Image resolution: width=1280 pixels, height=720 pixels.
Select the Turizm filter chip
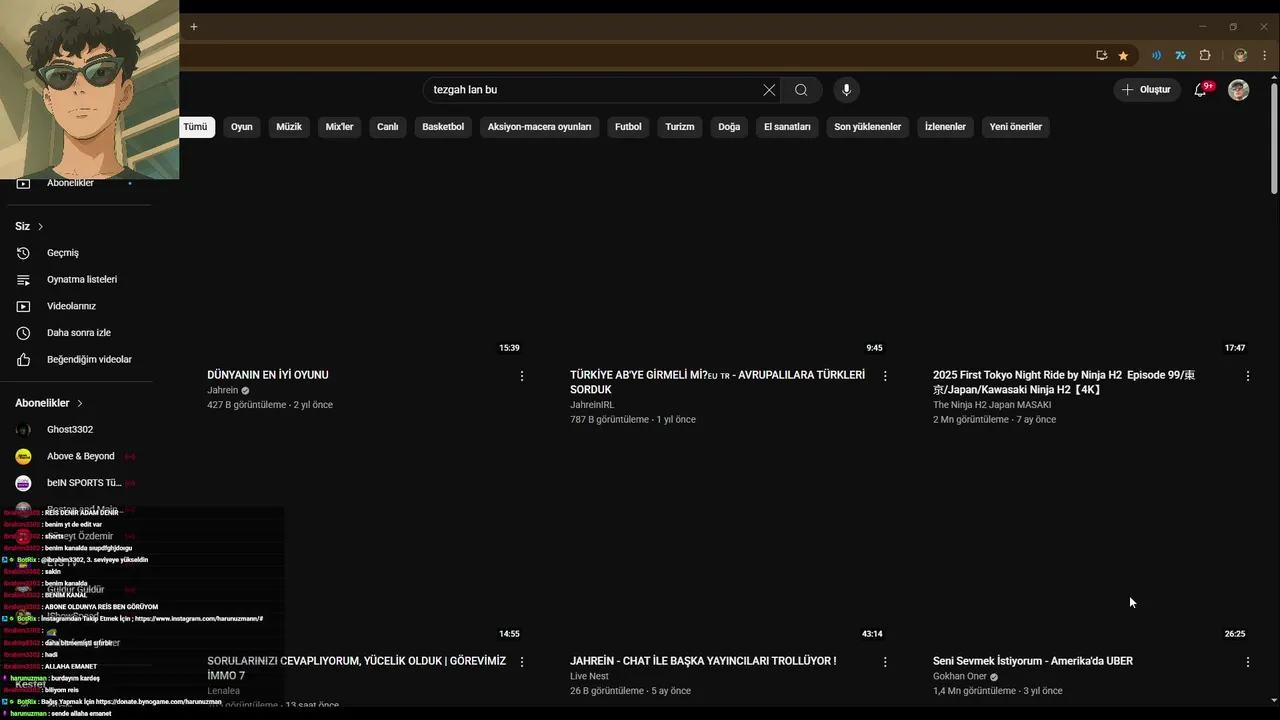point(680,127)
